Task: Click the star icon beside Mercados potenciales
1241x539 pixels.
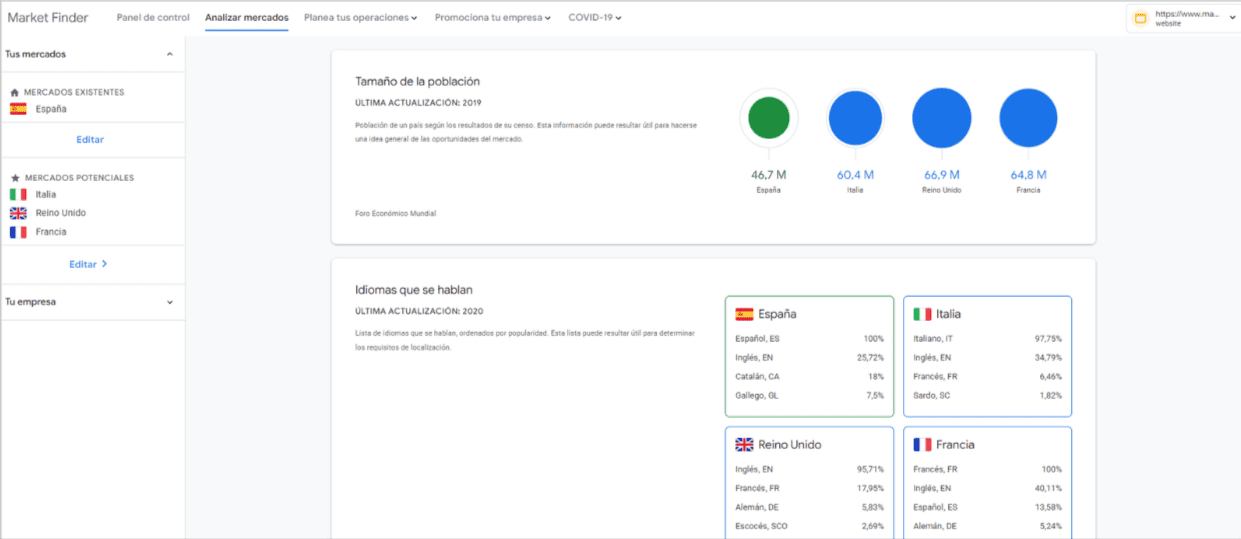Action: point(14,178)
